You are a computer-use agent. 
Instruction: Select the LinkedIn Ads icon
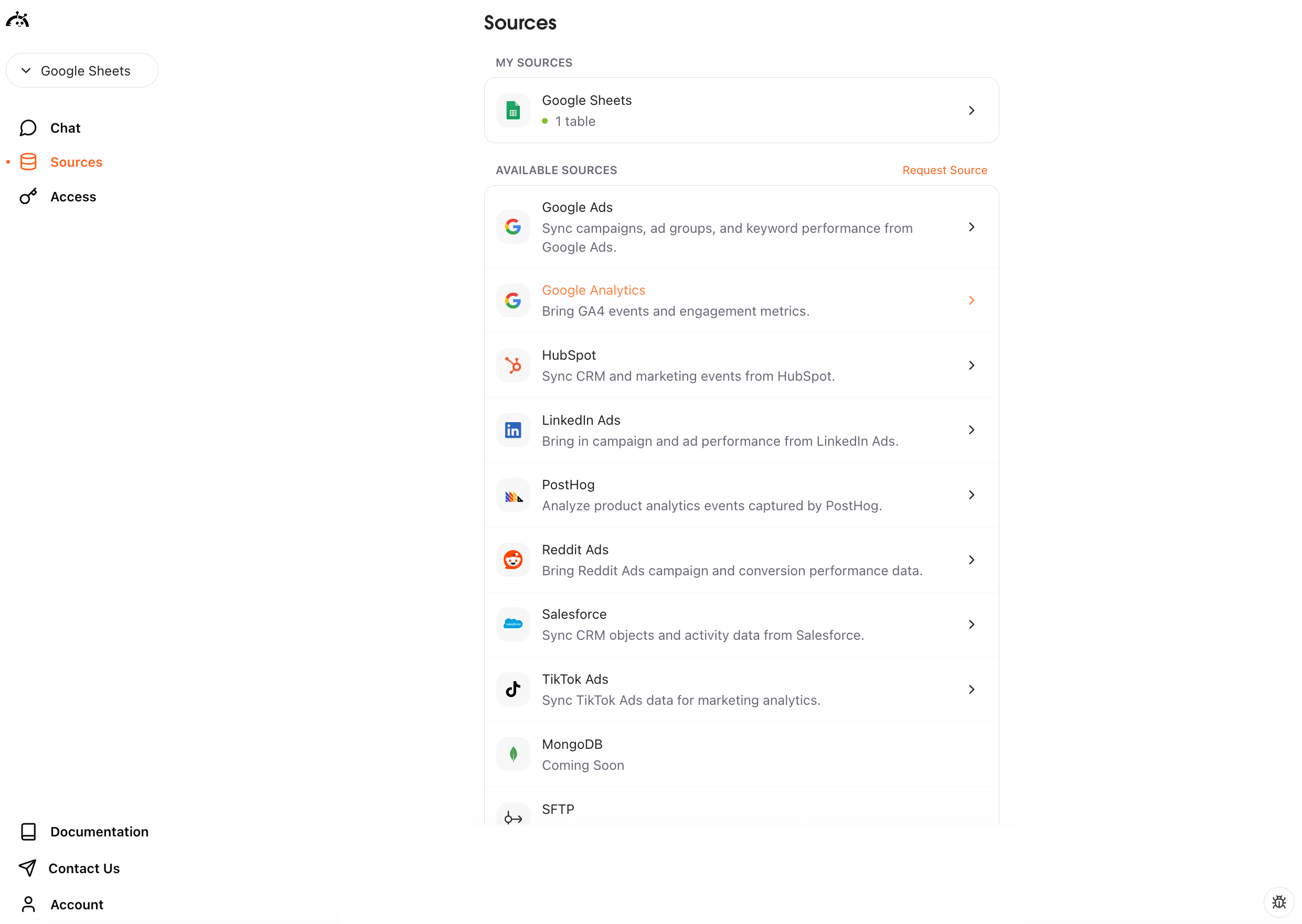tap(513, 430)
